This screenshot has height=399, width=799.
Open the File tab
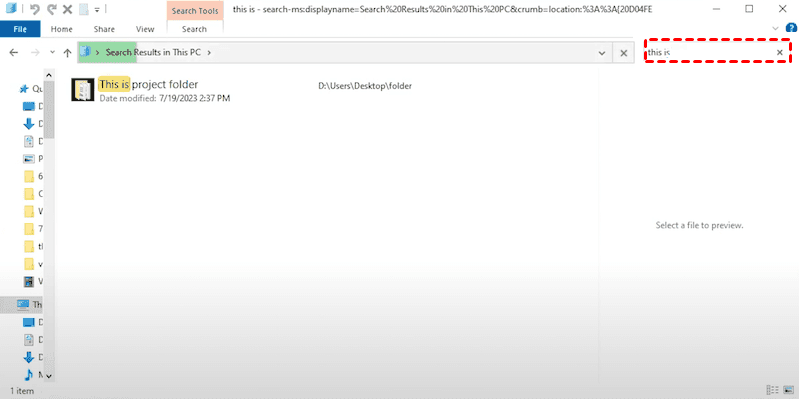pos(20,29)
